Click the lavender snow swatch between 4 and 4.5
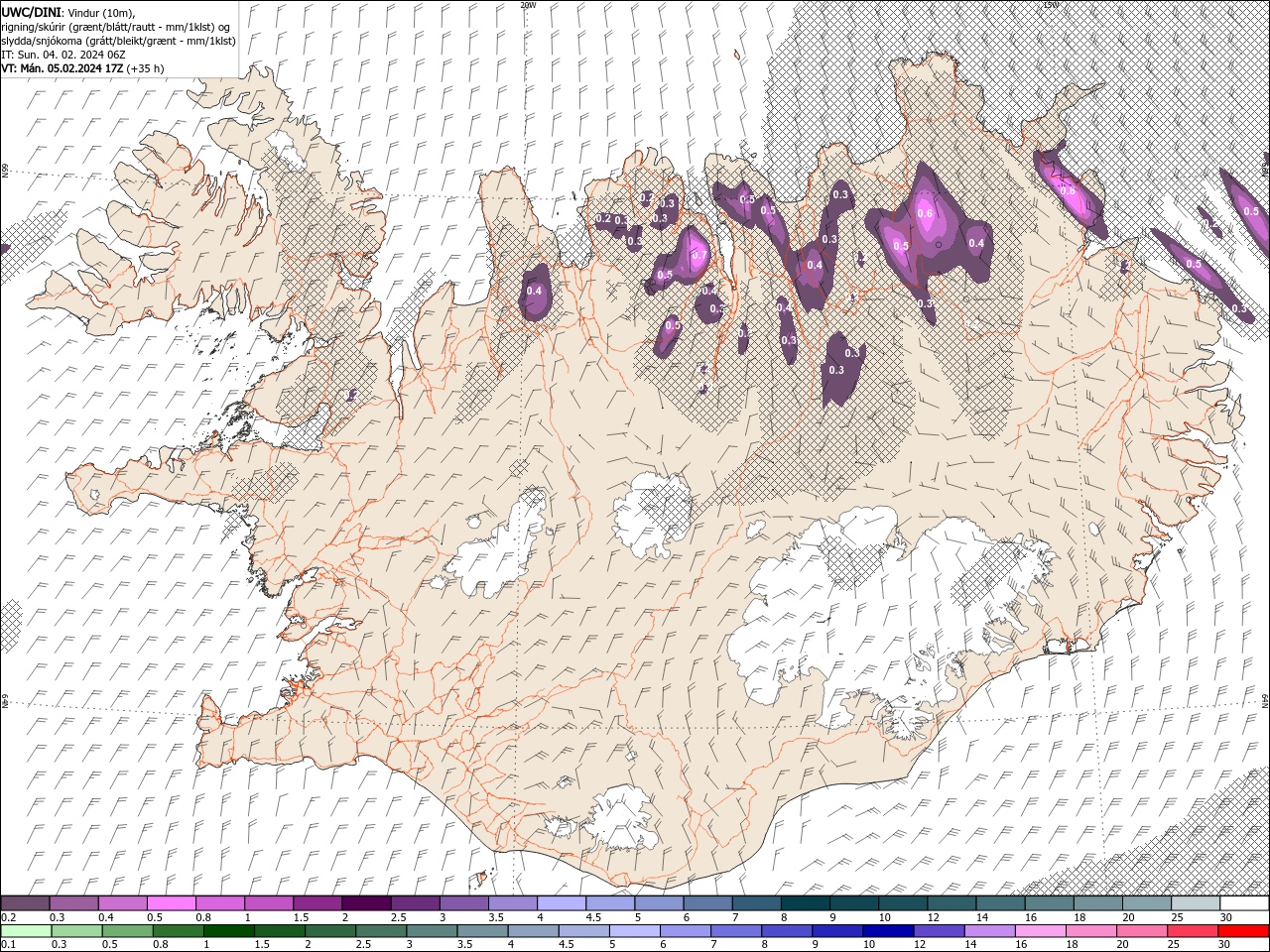1270x952 pixels. click(562, 903)
